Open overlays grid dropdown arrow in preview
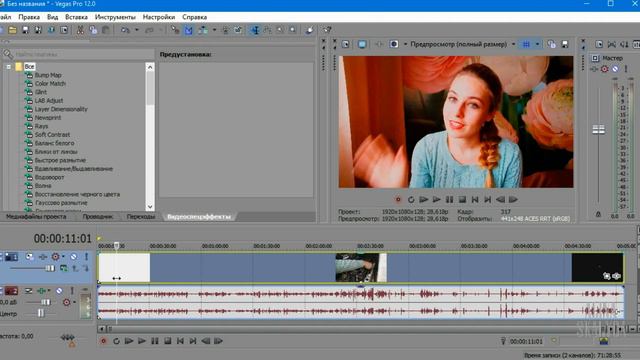 (537, 44)
